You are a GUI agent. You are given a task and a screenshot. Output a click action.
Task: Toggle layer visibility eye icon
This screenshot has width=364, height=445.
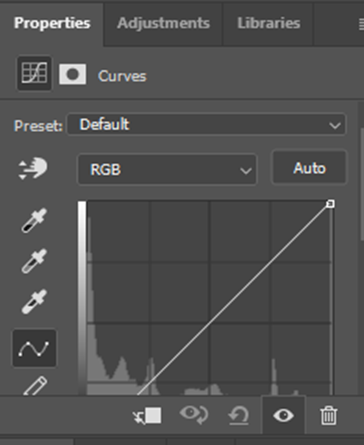[283, 415]
